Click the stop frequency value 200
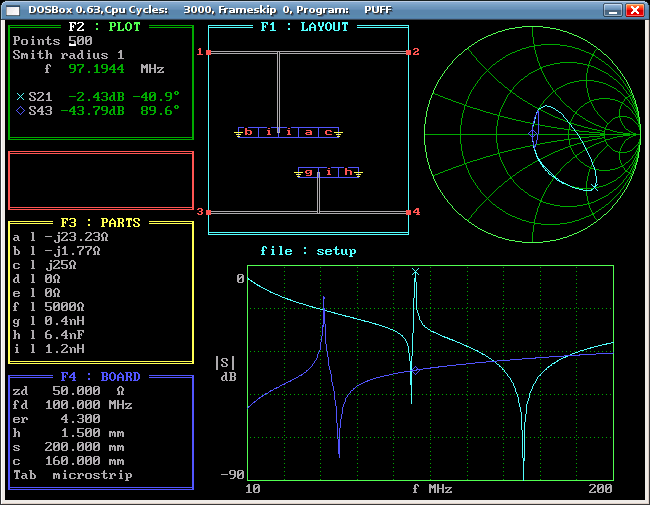Image resolution: width=650 pixels, height=505 pixels. (601, 488)
